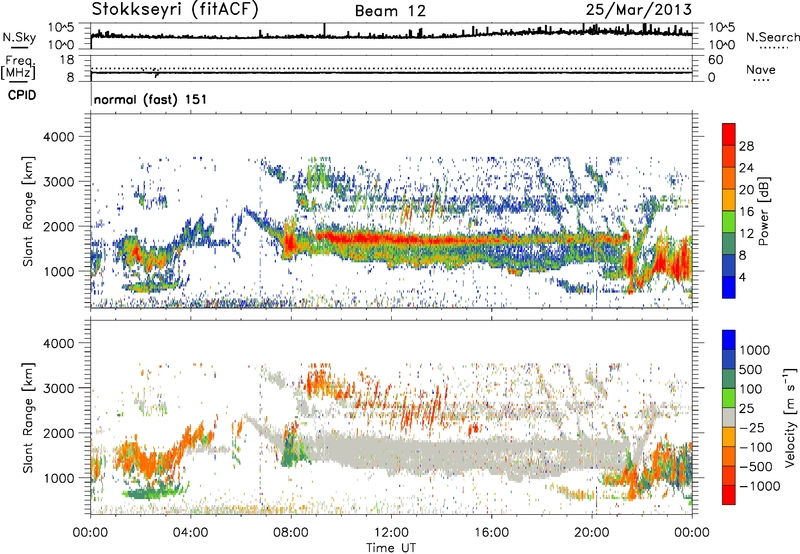Click the '3000' tick of the velocity panel
This screenshot has width=800, height=554.
pos(58,388)
